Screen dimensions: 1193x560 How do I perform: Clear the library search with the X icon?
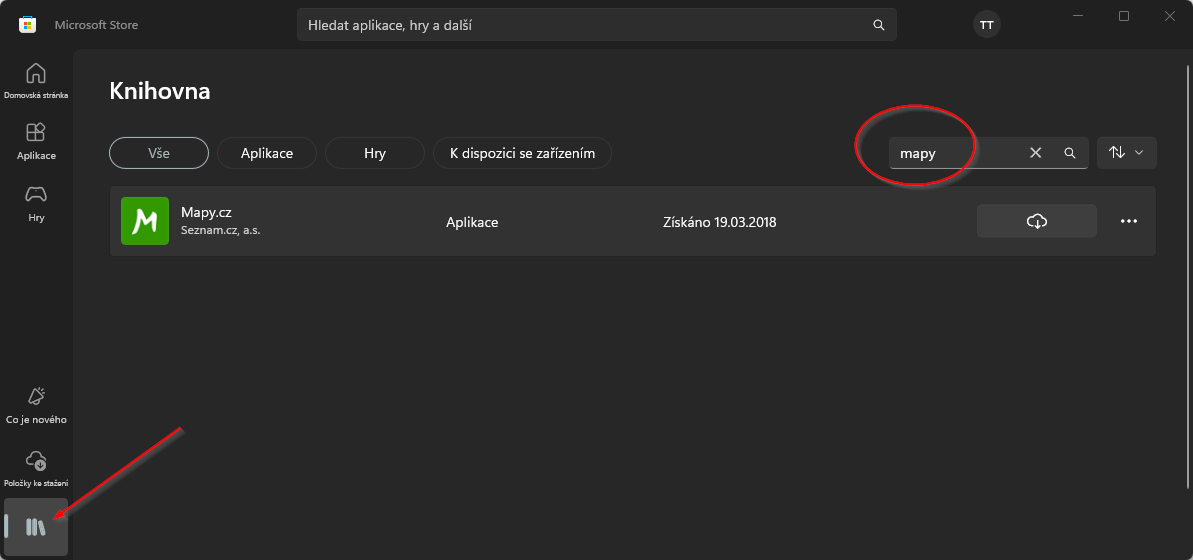click(1035, 153)
